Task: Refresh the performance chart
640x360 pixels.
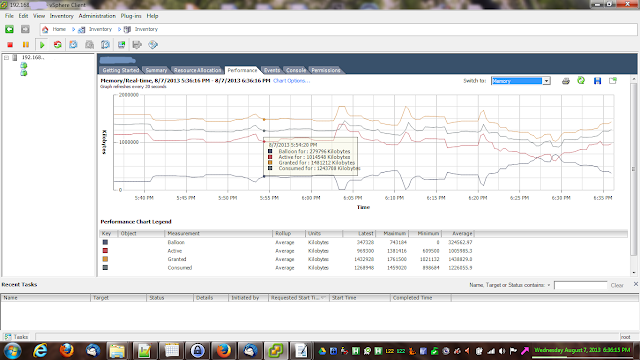Action: 581,80
